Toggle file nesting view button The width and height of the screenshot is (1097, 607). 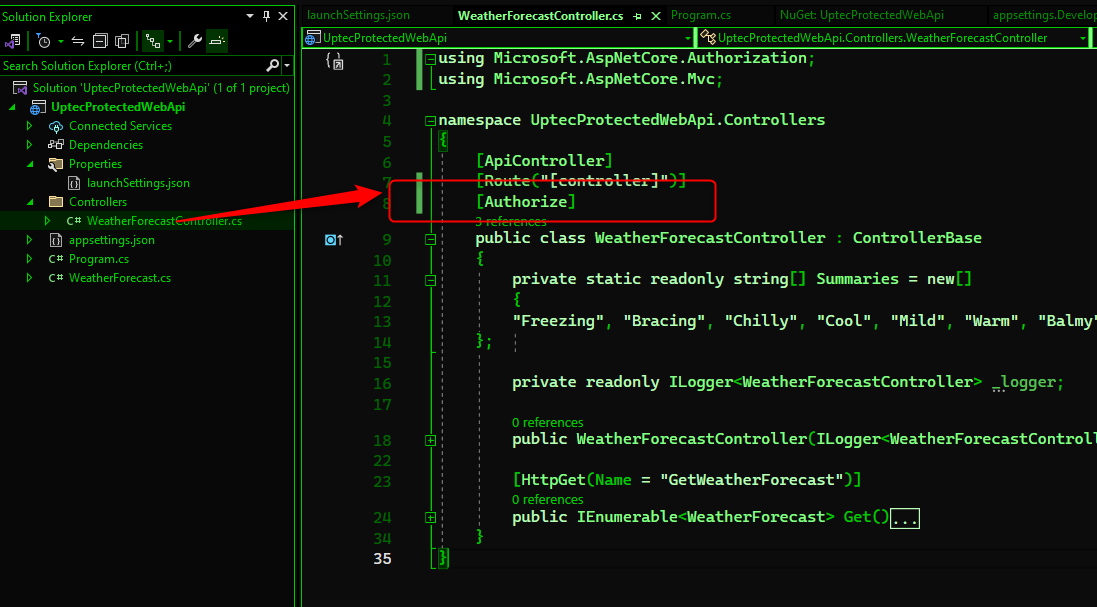click(152, 41)
